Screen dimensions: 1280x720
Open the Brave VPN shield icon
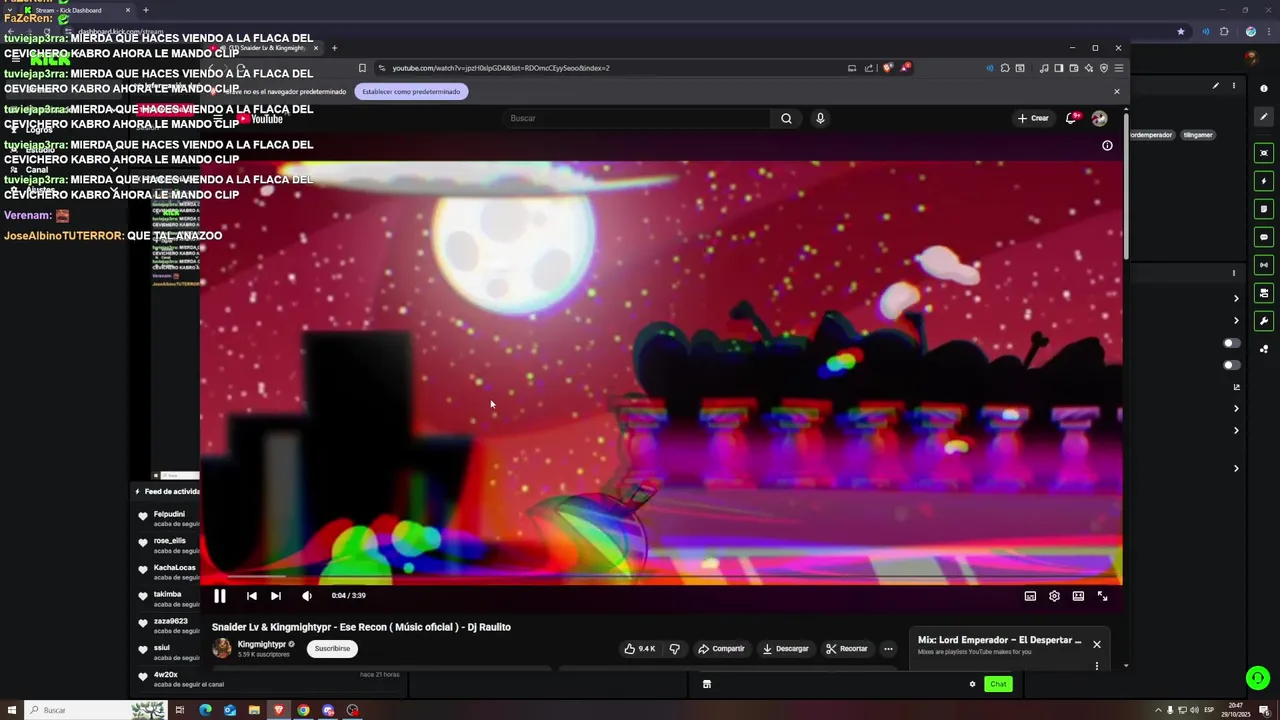pyautogui.click(x=1104, y=68)
